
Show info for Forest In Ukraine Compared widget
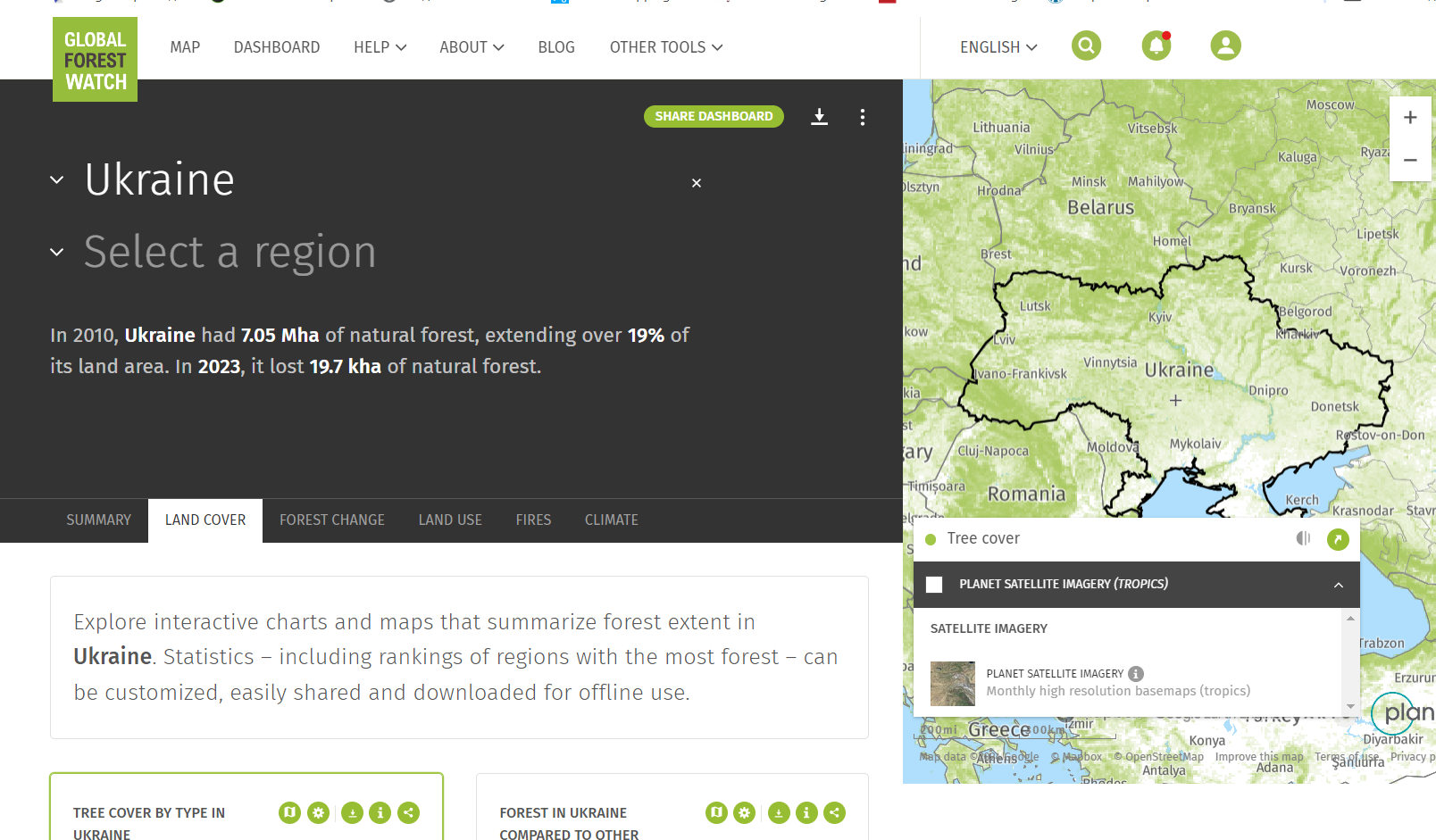[806, 812]
